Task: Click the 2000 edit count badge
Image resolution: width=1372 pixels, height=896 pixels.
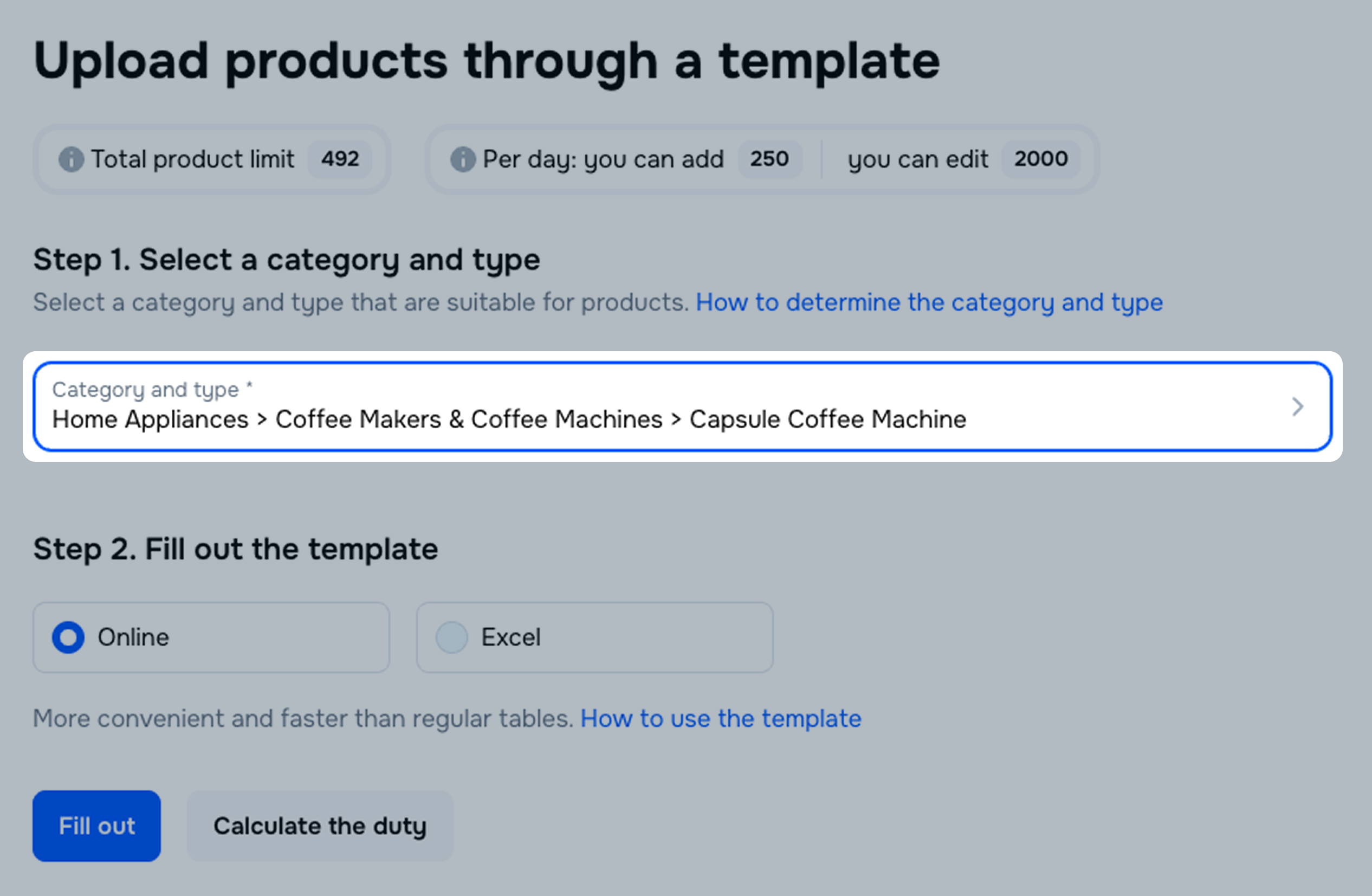Action: [1040, 159]
